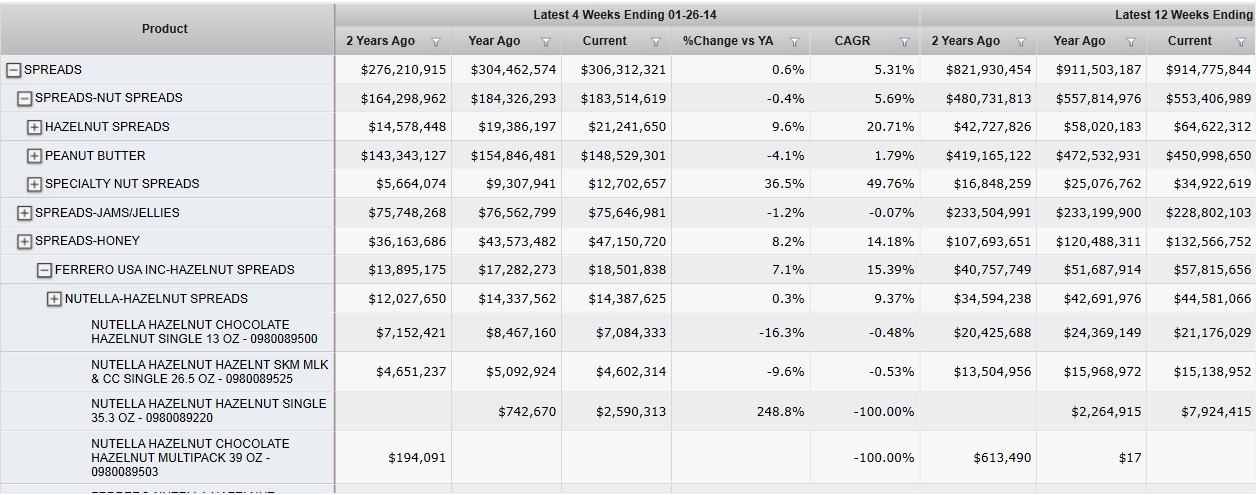The image size is (1256, 495).
Task: Expand SPECIALTY NUT SPREADS row
Action: 35,184
